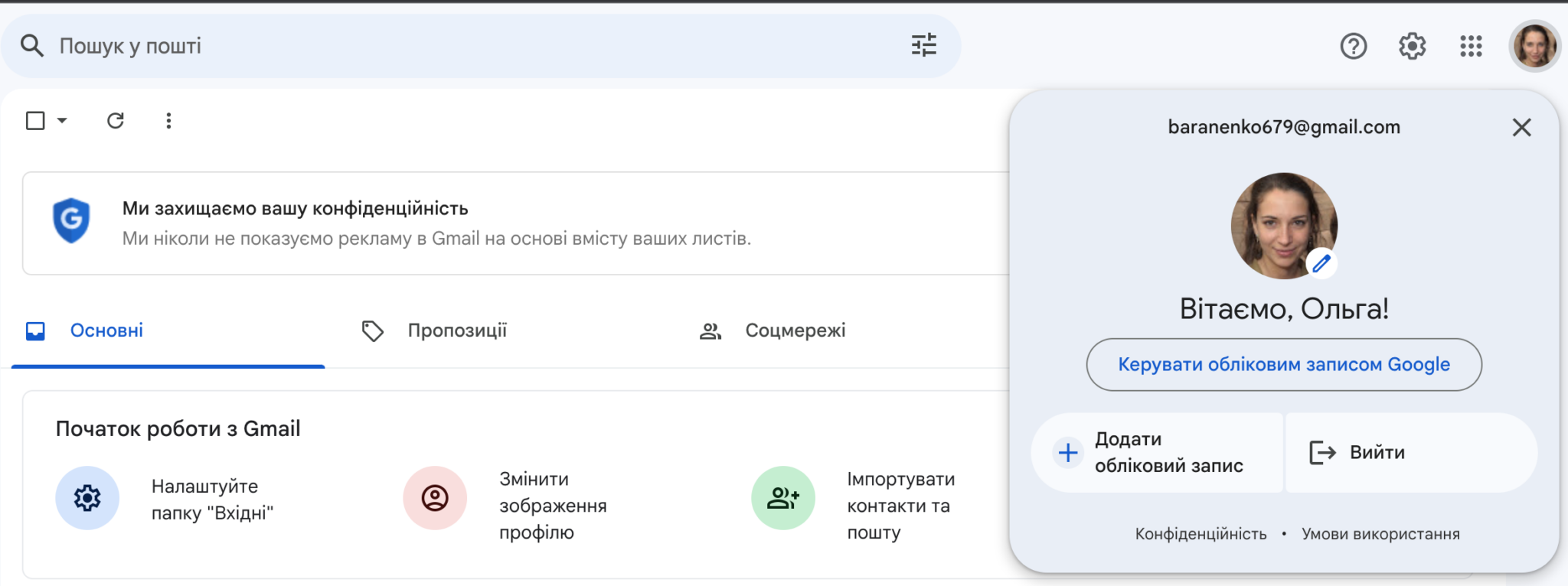This screenshot has height=586, width=1568.
Task: Click the email baranenko679@gmail.com
Action: point(1284,127)
